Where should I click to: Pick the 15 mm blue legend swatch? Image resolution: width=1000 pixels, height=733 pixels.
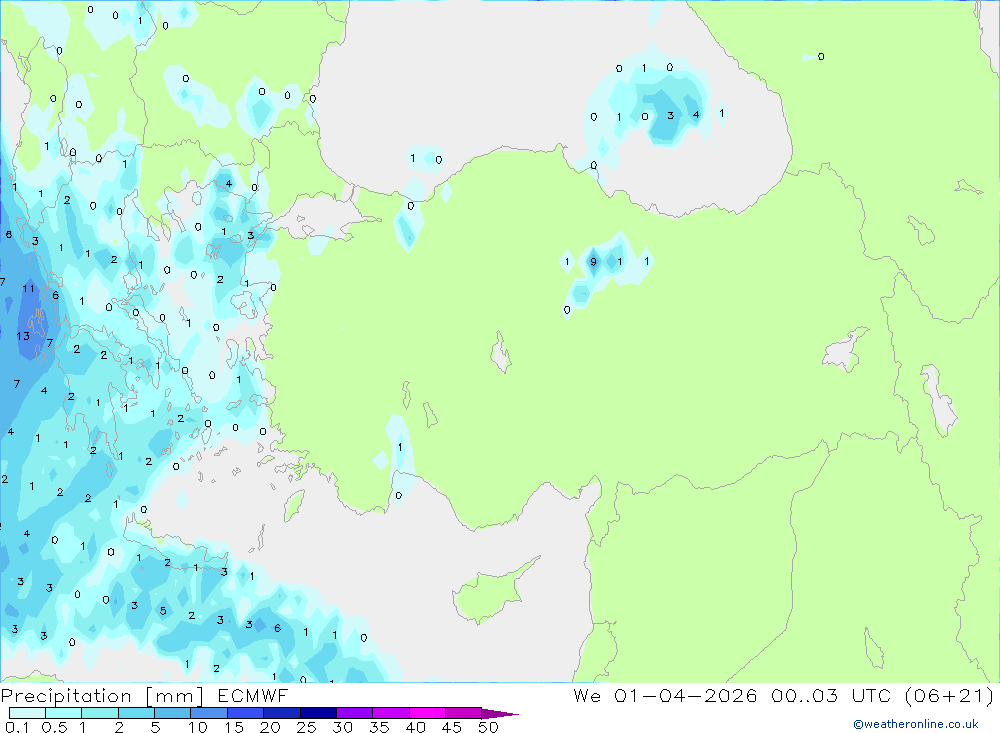click(x=245, y=713)
